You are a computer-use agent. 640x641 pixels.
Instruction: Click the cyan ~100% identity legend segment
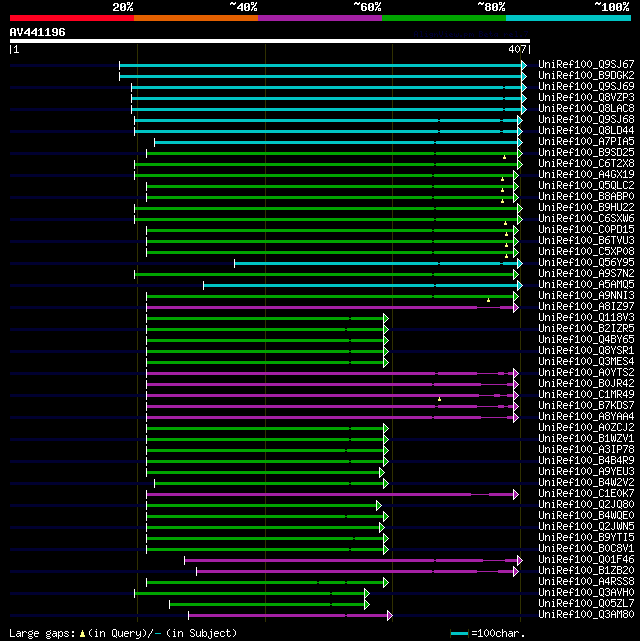click(x=568, y=18)
